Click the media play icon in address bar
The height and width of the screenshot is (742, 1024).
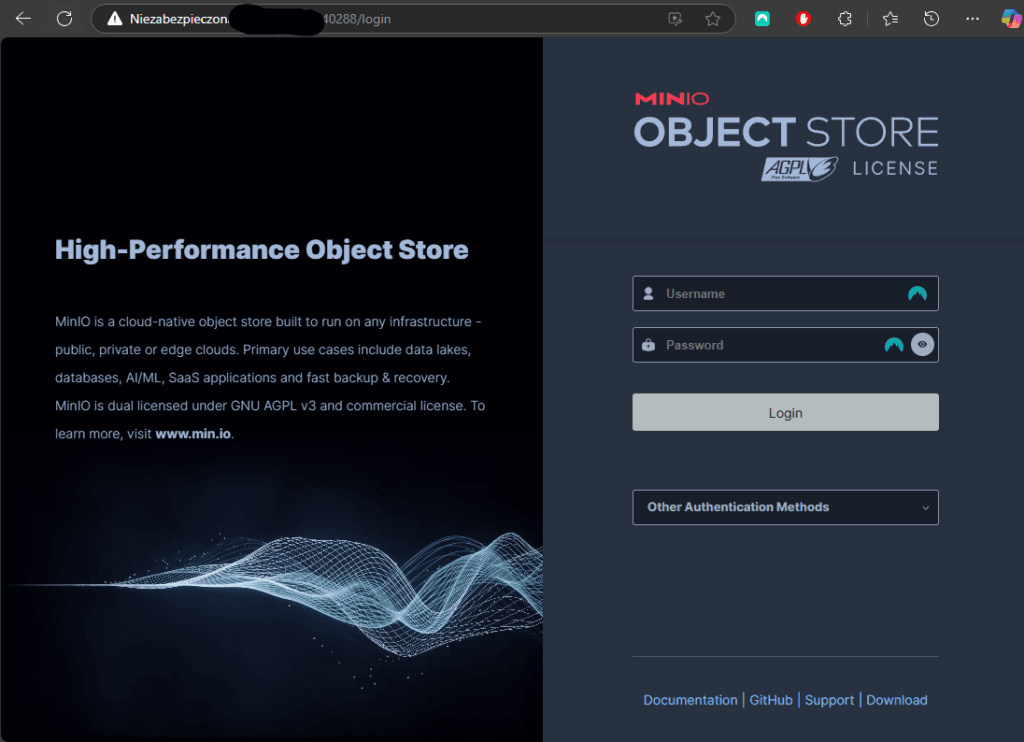675,19
